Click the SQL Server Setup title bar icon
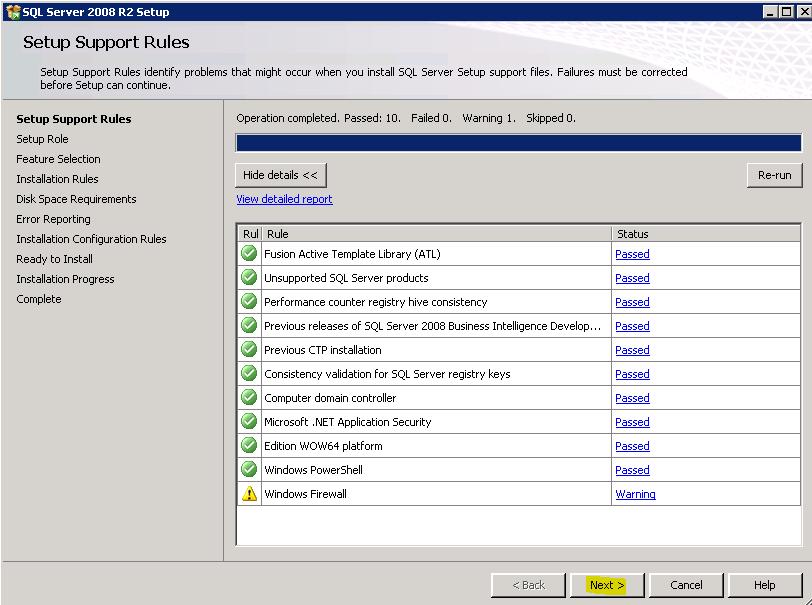Screen dimensions: 812x605 tap(12, 11)
